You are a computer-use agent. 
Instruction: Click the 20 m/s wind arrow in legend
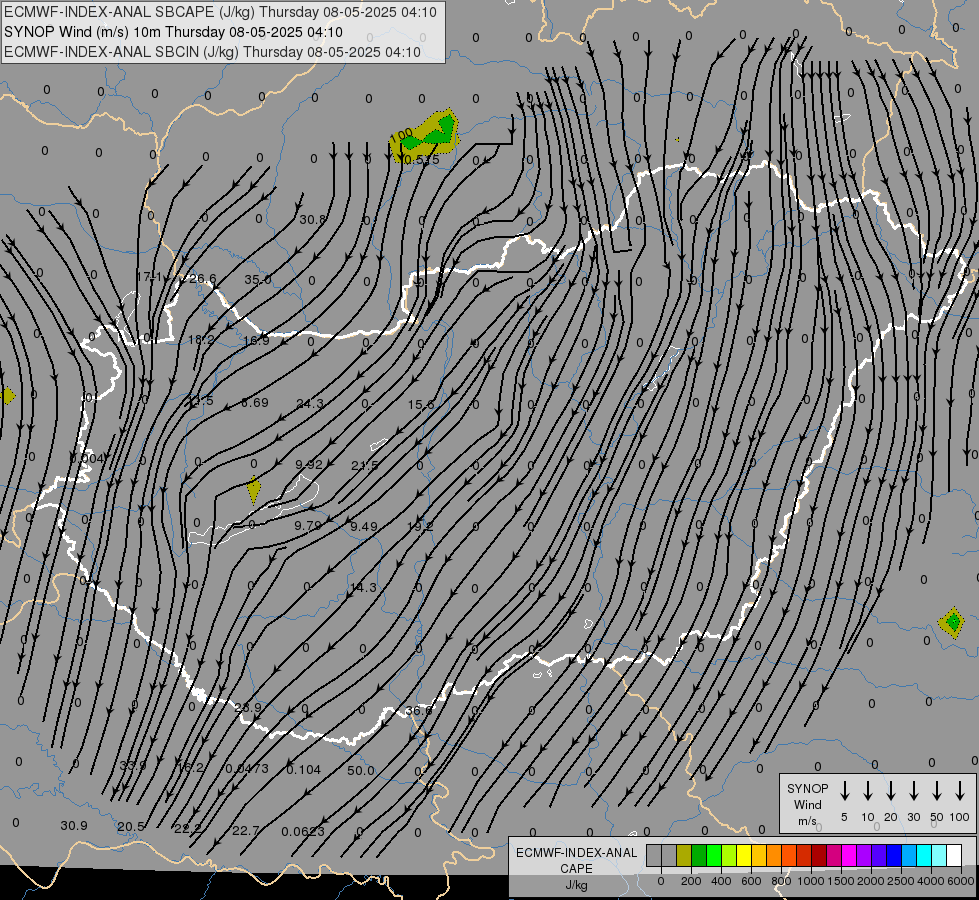pos(891,790)
